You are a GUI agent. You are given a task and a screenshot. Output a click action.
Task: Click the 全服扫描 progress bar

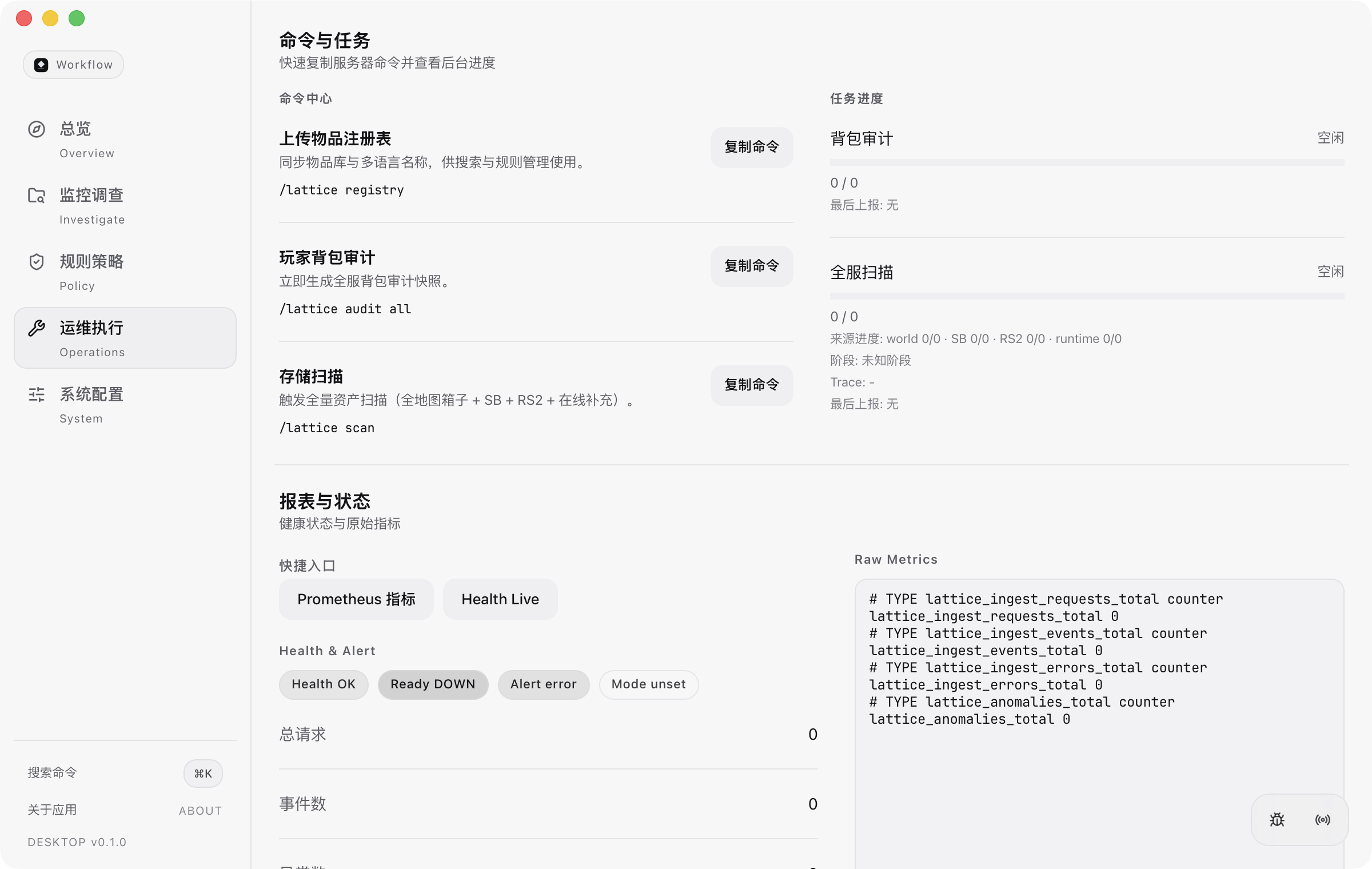click(x=1086, y=296)
